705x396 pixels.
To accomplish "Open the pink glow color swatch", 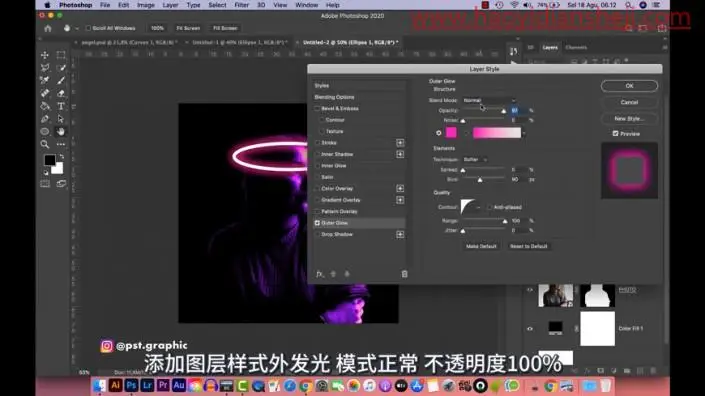I will (451, 132).
